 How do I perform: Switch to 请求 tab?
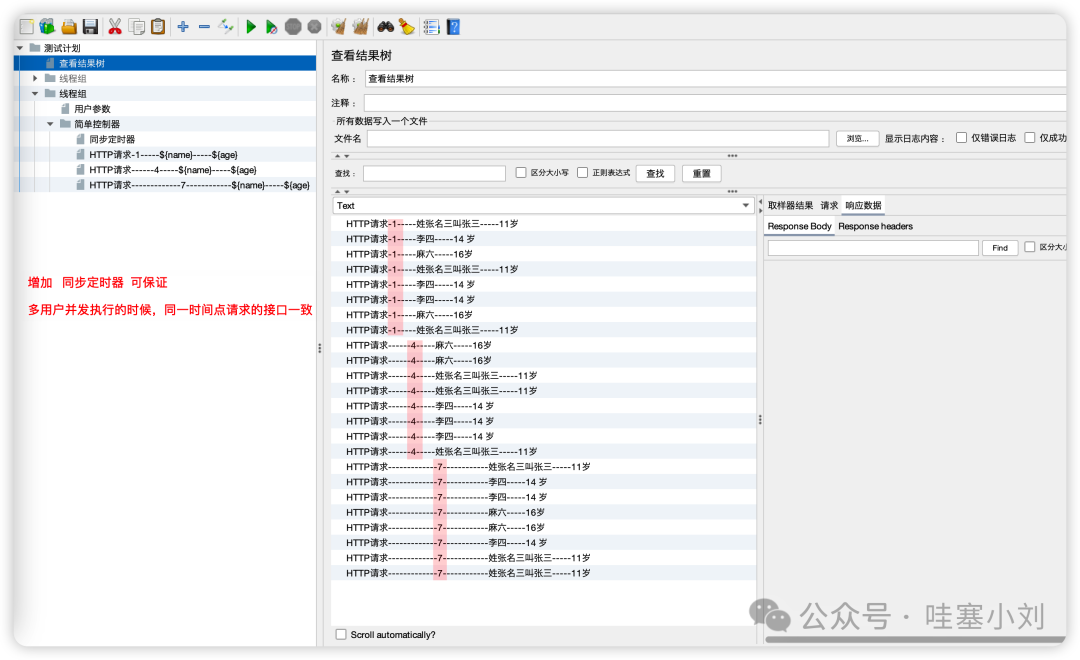coord(829,205)
